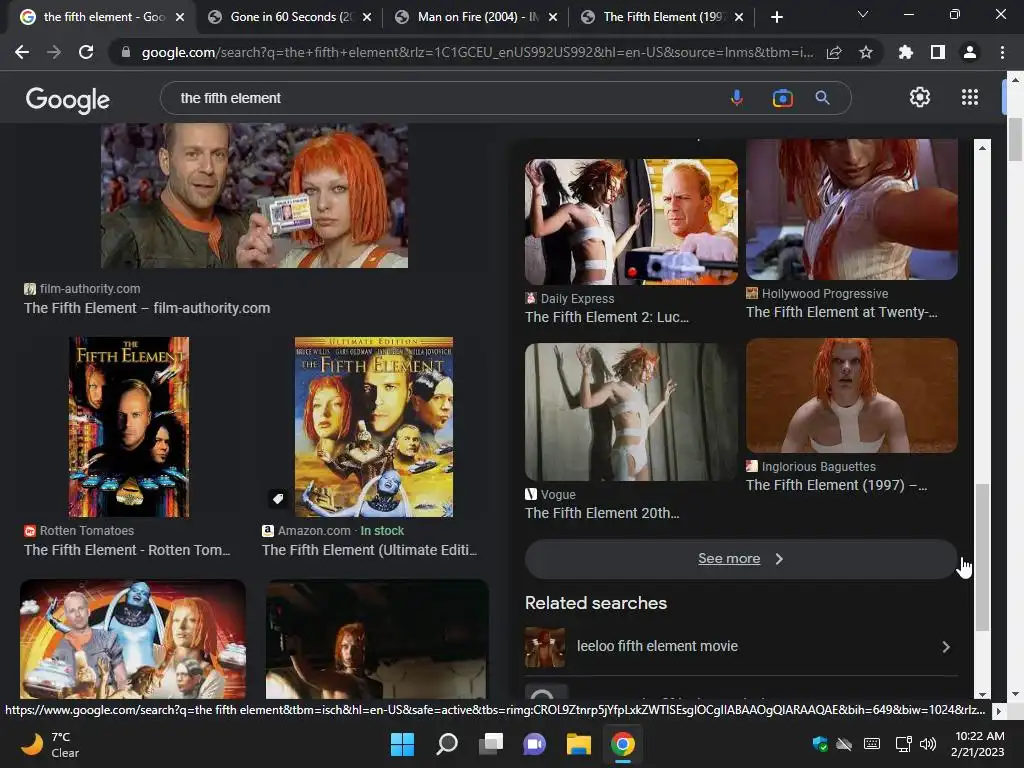Switch to The Fifth Element (1997) tab

[662, 17]
